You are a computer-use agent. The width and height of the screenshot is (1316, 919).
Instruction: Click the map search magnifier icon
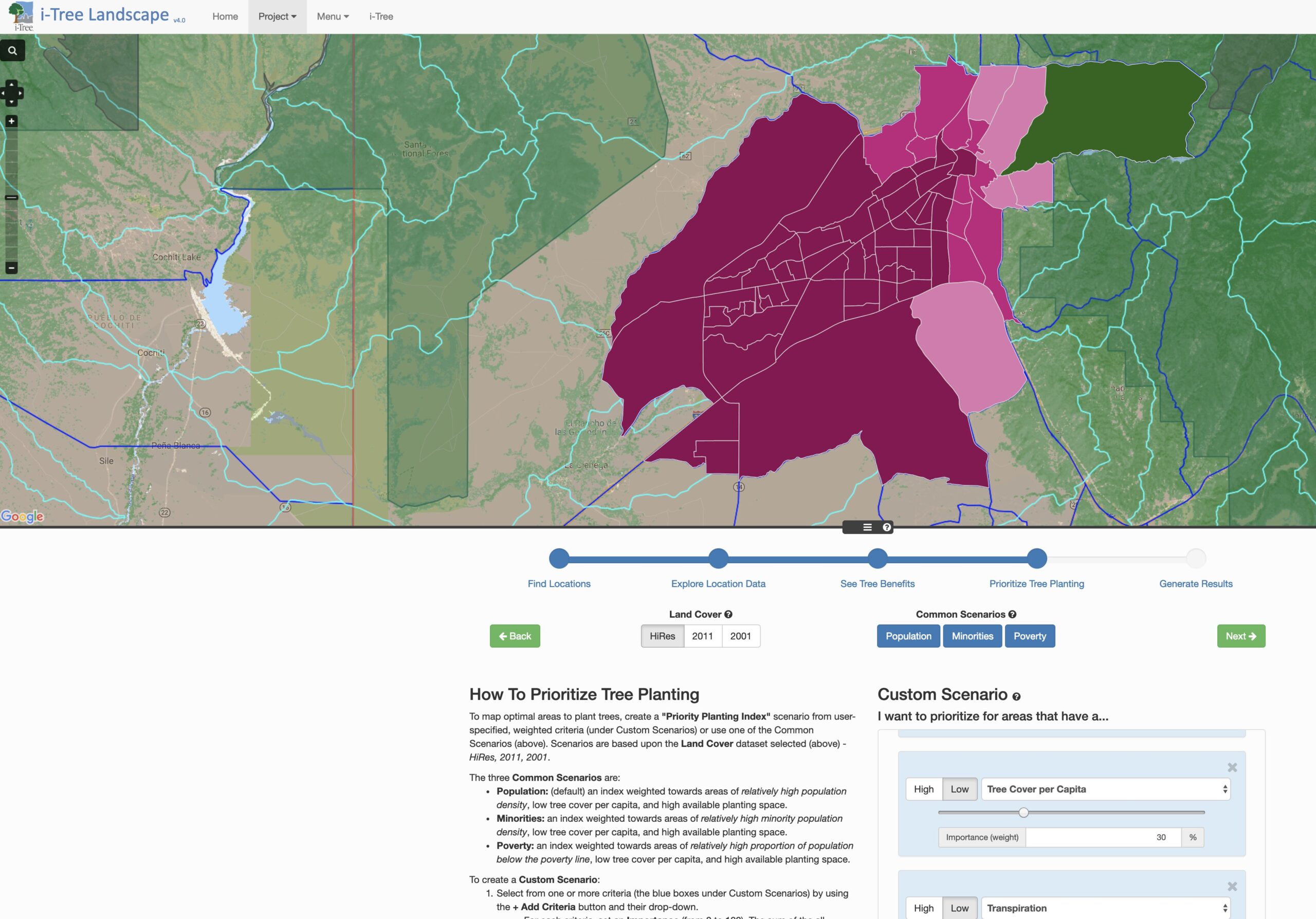point(12,50)
